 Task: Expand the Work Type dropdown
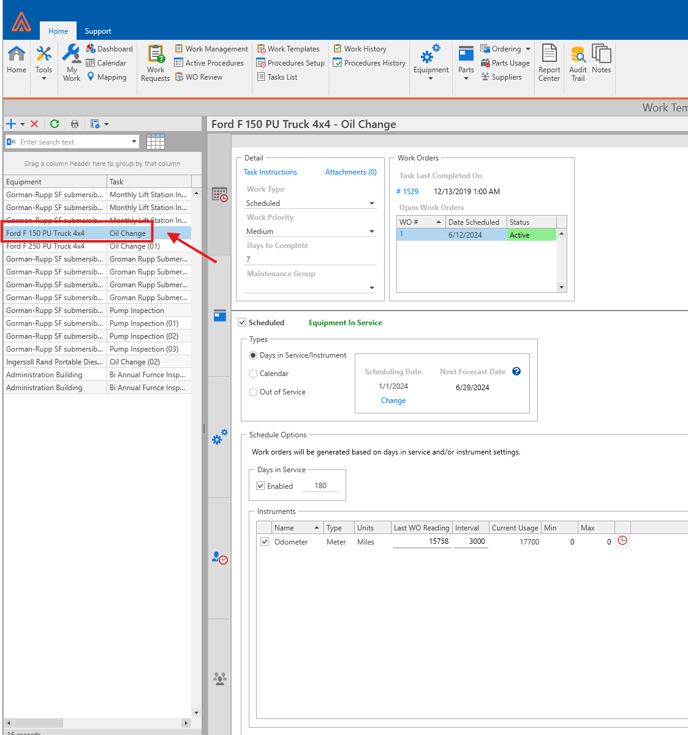coord(372,203)
